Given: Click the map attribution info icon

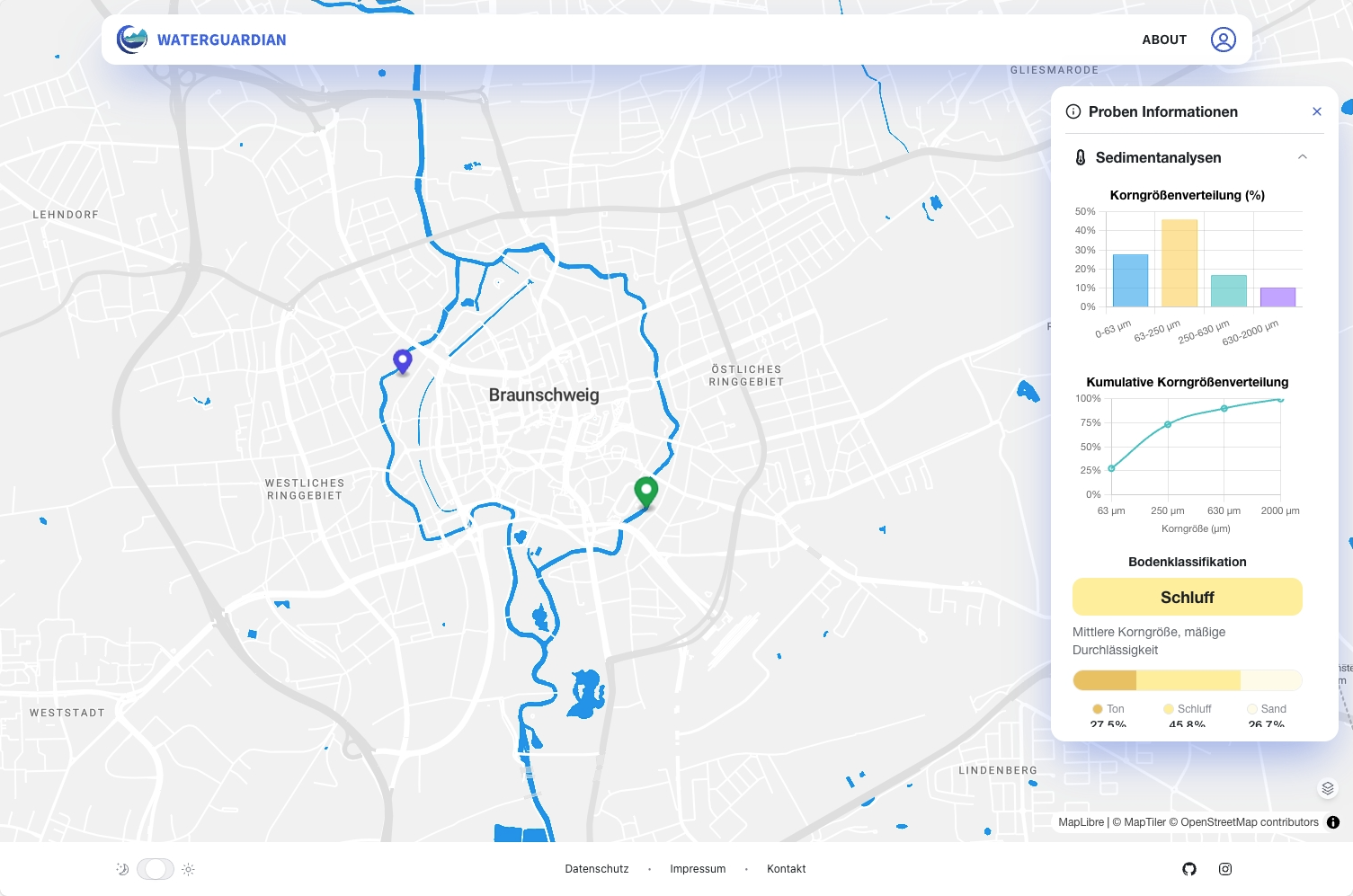Looking at the screenshot, I should [1332, 822].
